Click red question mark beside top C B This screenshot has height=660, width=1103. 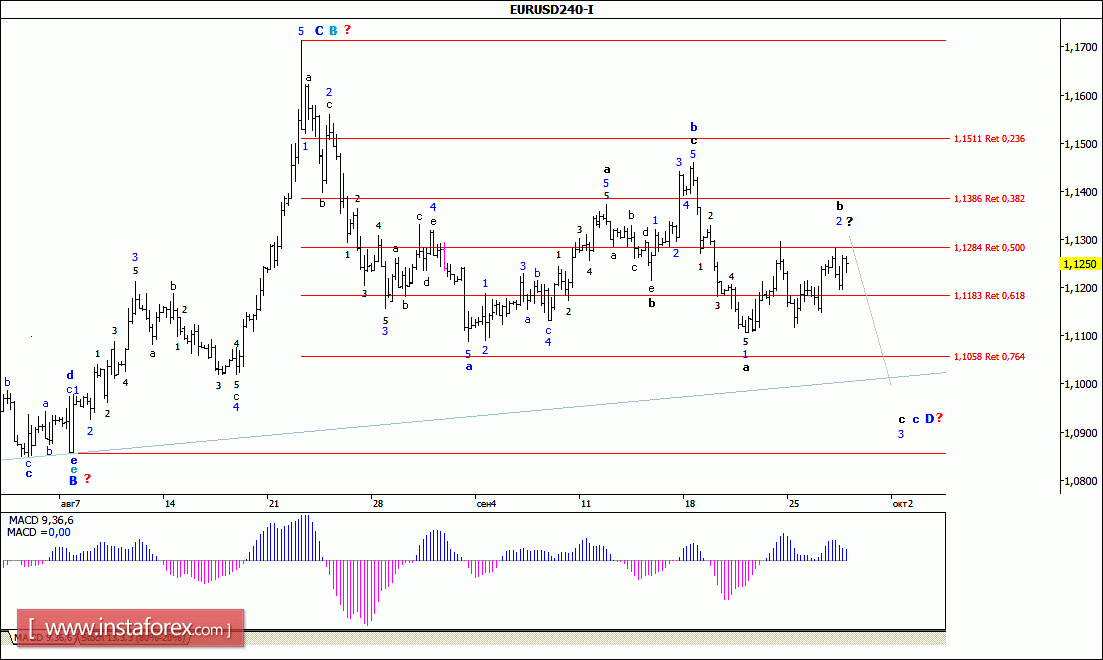347,30
